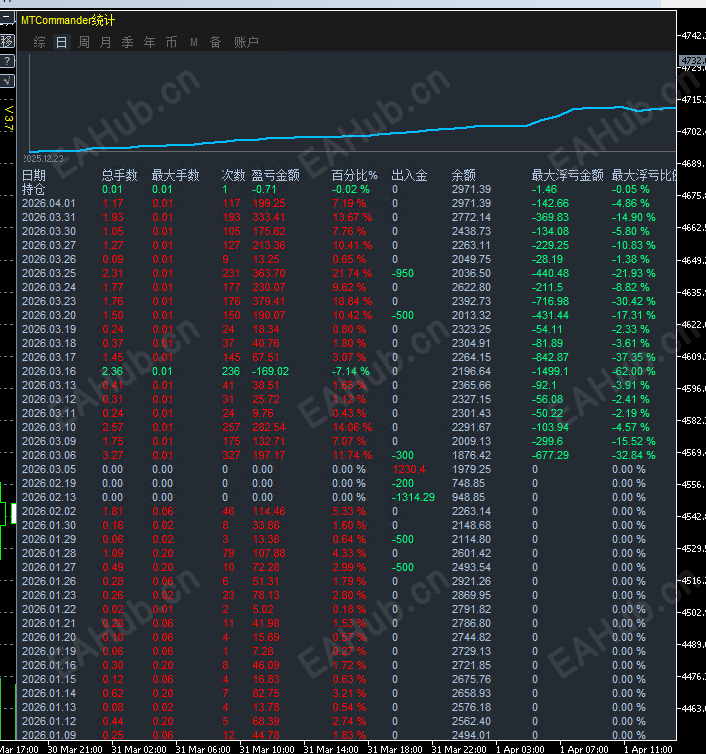
Task: Click profit 114.46 on 2026.02.02
Action: point(269,511)
